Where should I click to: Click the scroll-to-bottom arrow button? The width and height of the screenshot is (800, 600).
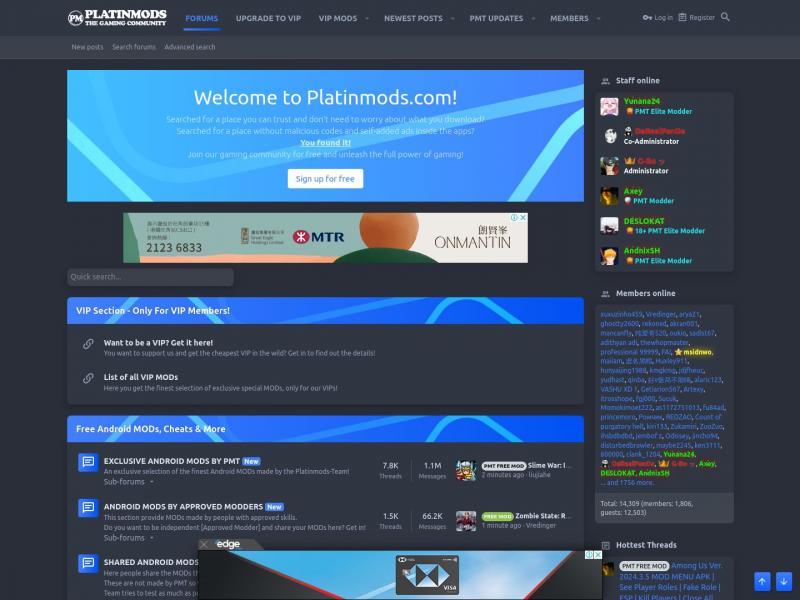point(784,581)
